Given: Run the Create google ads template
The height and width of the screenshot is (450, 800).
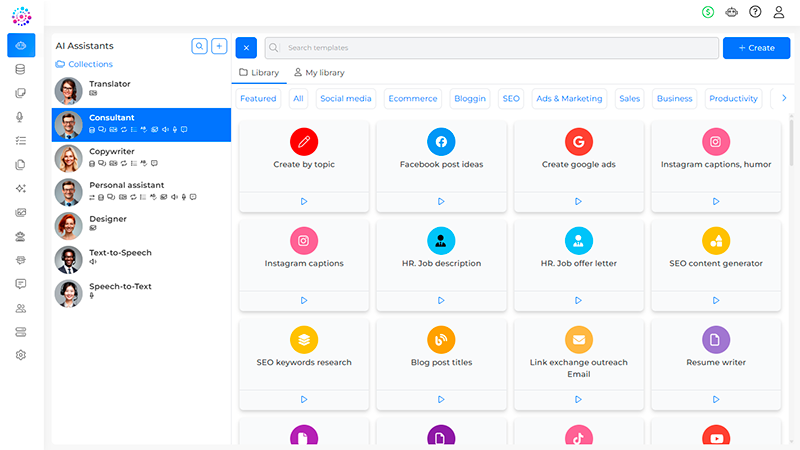Looking at the screenshot, I should click(x=579, y=202).
